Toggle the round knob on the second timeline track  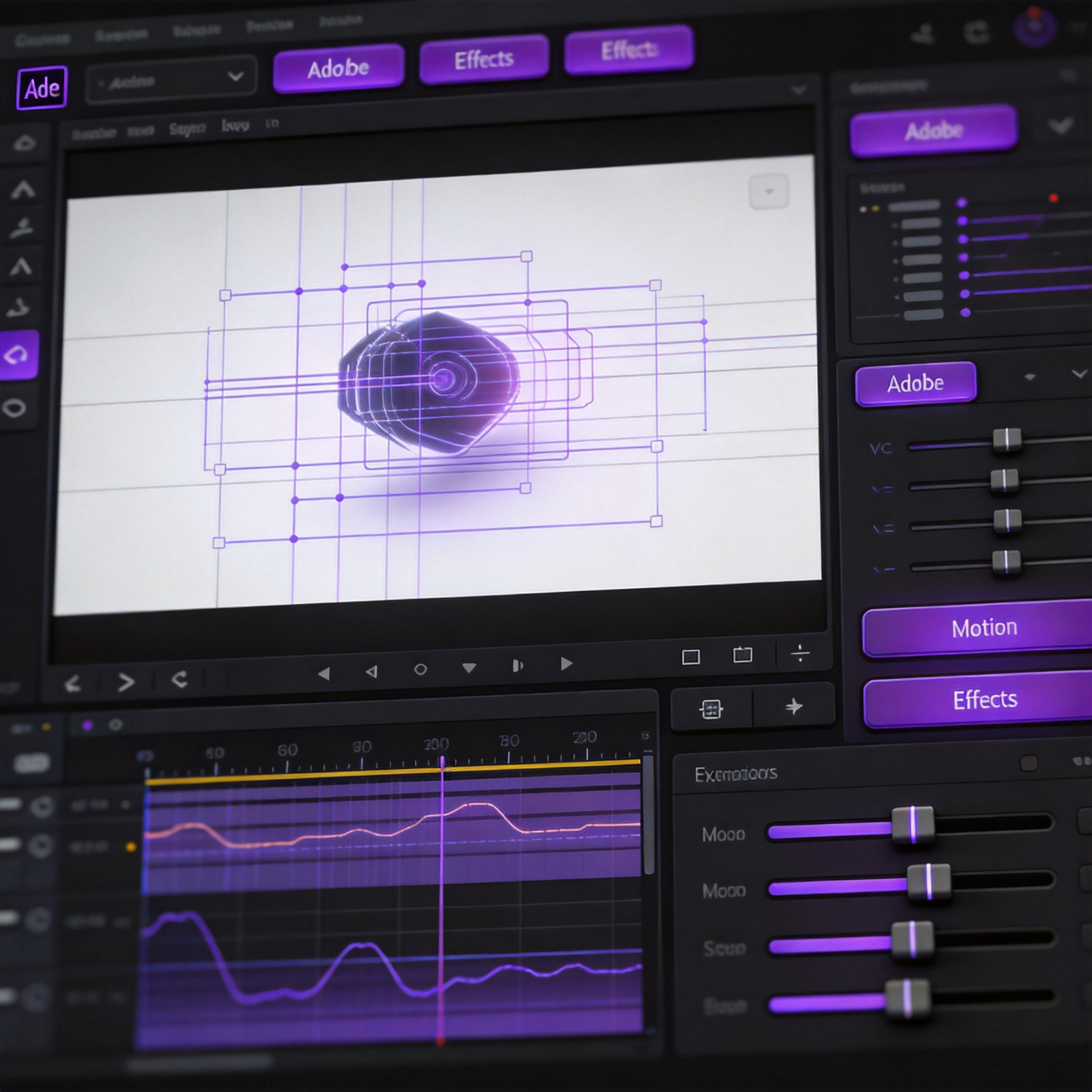pos(40,846)
